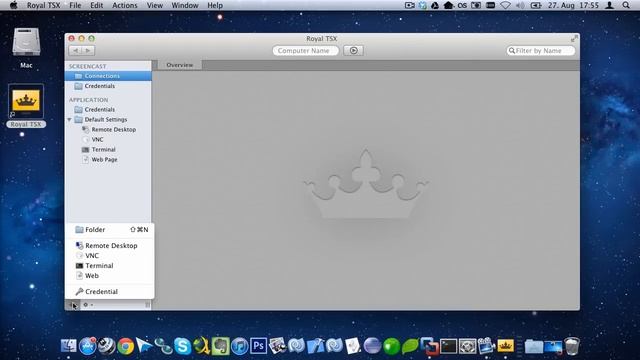
Task: Choose Web in the add popup menu
Action: [x=109, y=276]
